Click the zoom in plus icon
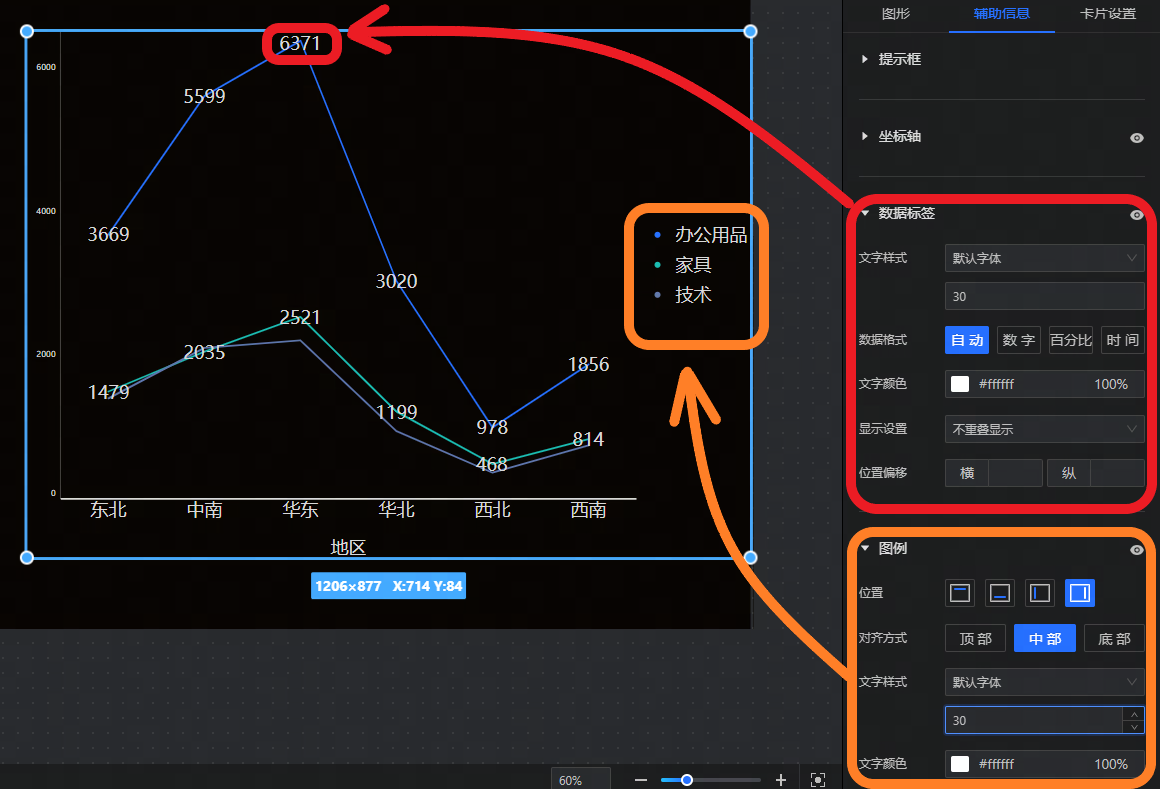The width and height of the screenshot is (1160, 789). pyautogui.click(x=781, y=780)
